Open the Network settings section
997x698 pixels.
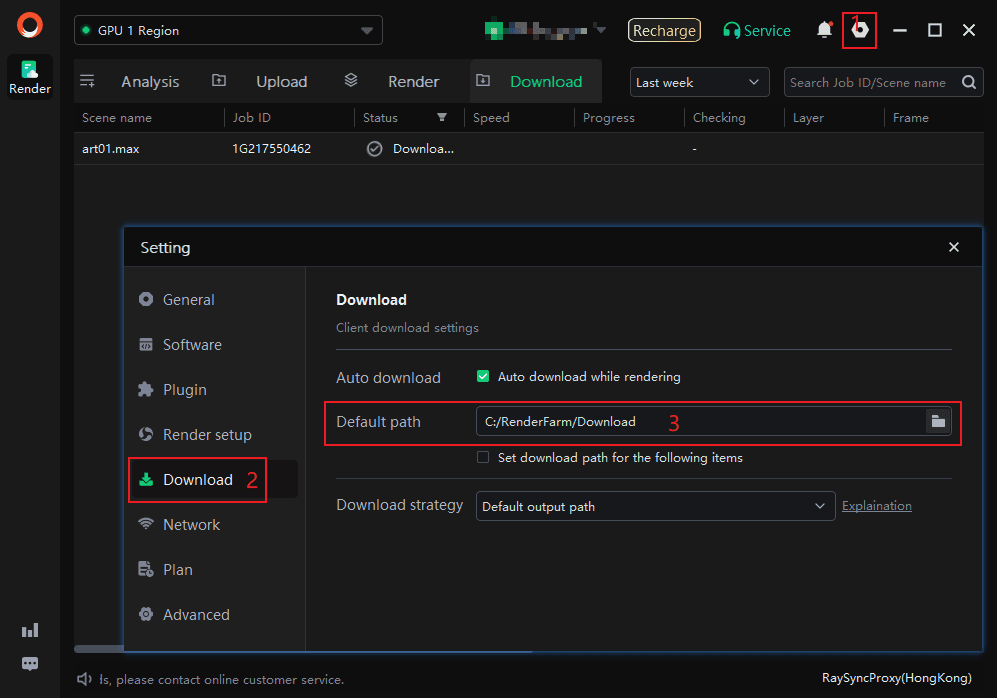[191, 525]
